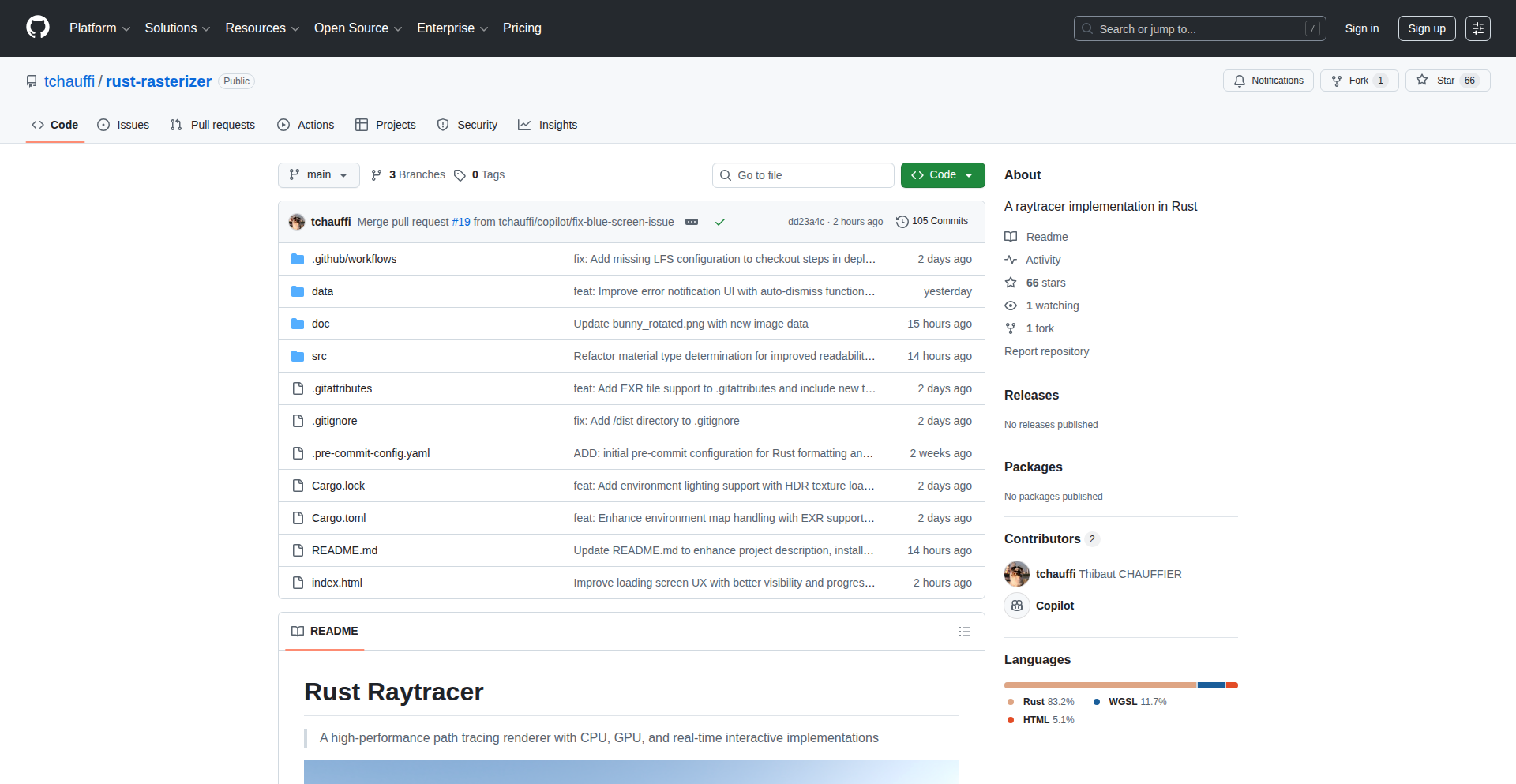The width and height of the screenshot is (1516, 784).
Task: Open the src folder
Action: point(319,356)
